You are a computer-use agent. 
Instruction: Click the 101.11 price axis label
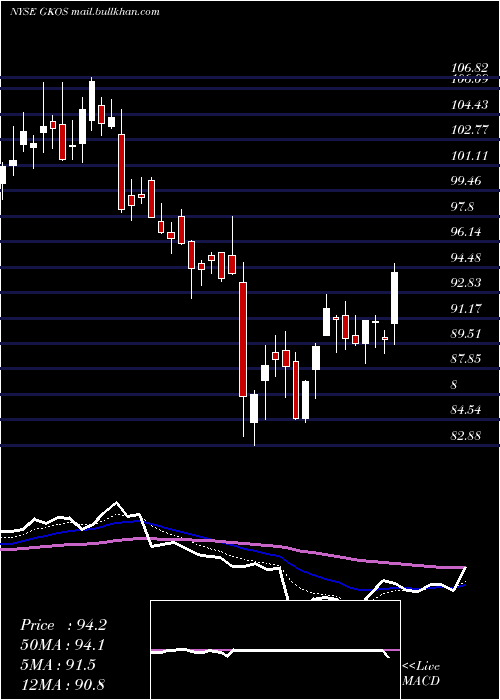click(469, 156)
